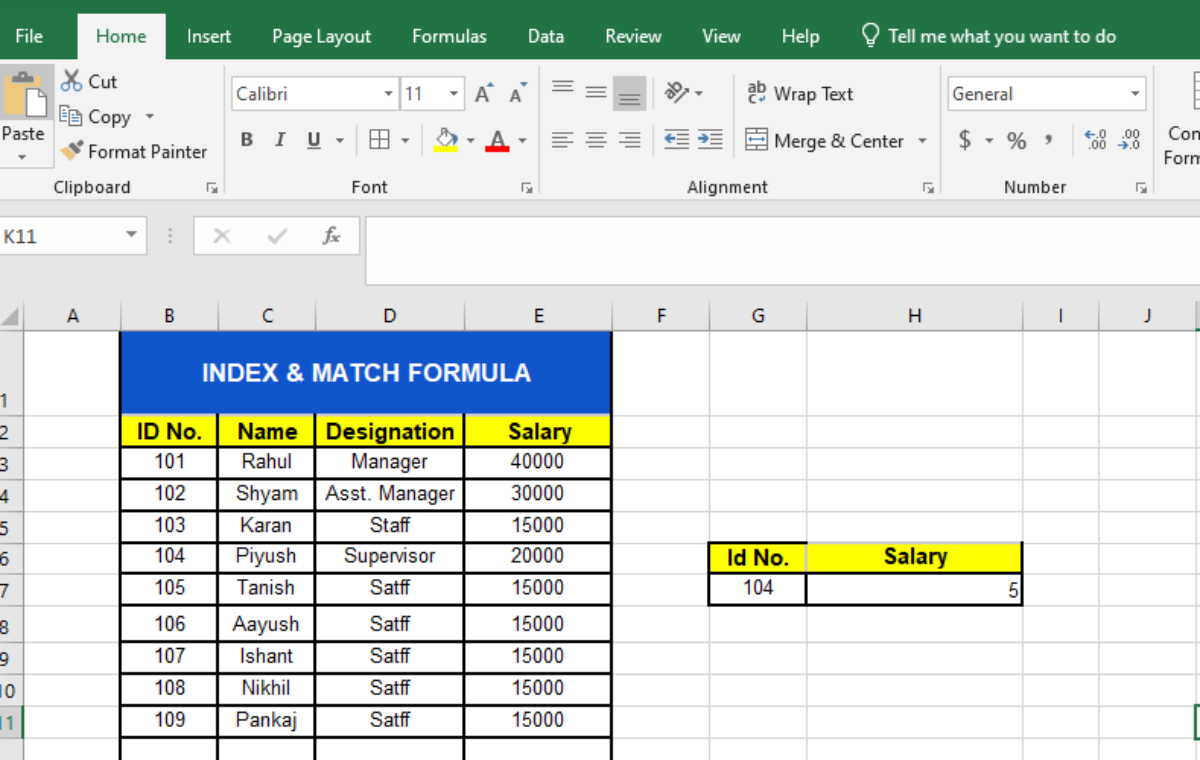
Task: Click the Copy icon
Action: 70,116
